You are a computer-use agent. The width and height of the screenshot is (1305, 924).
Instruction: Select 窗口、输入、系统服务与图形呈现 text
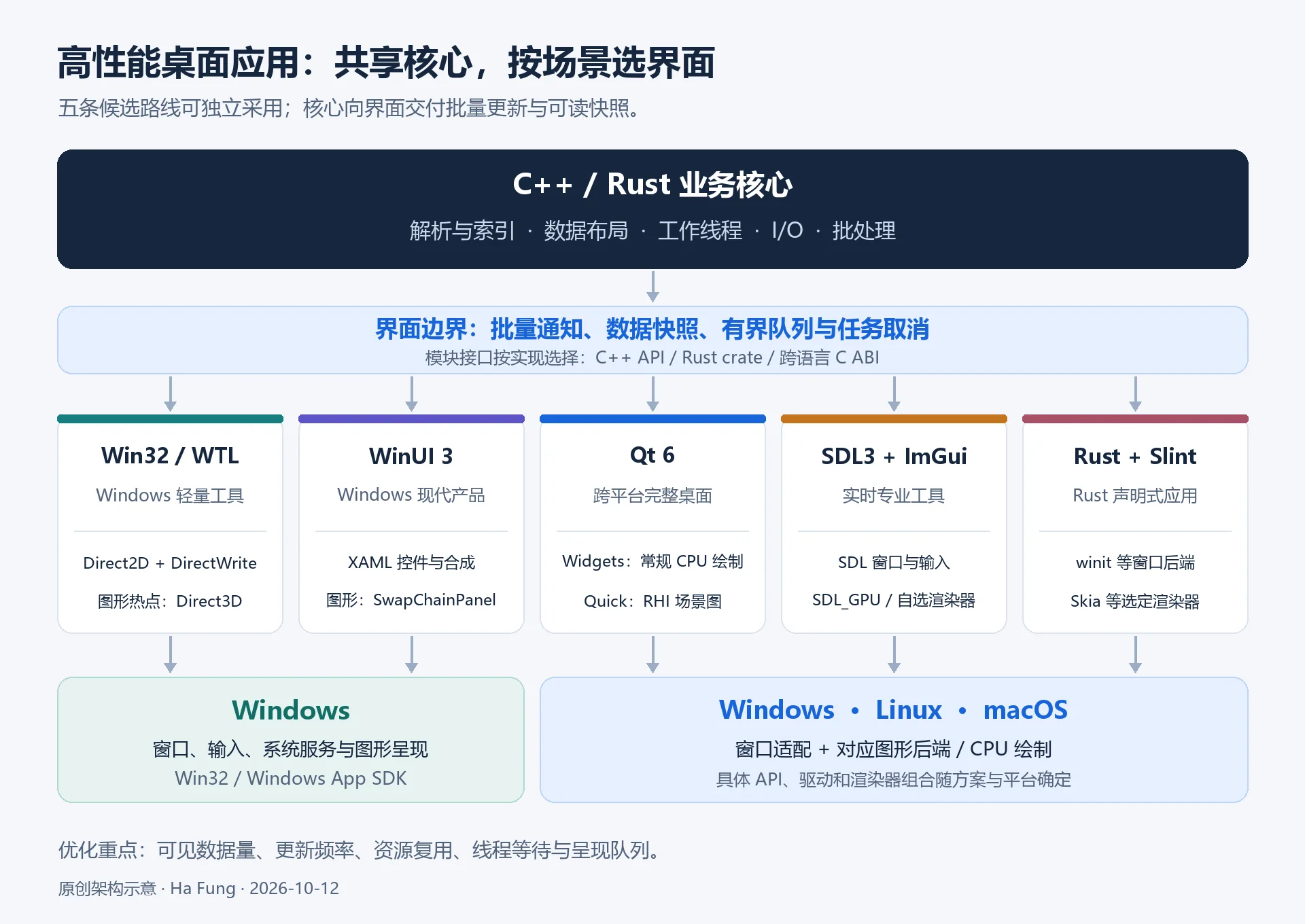[291, 749]
